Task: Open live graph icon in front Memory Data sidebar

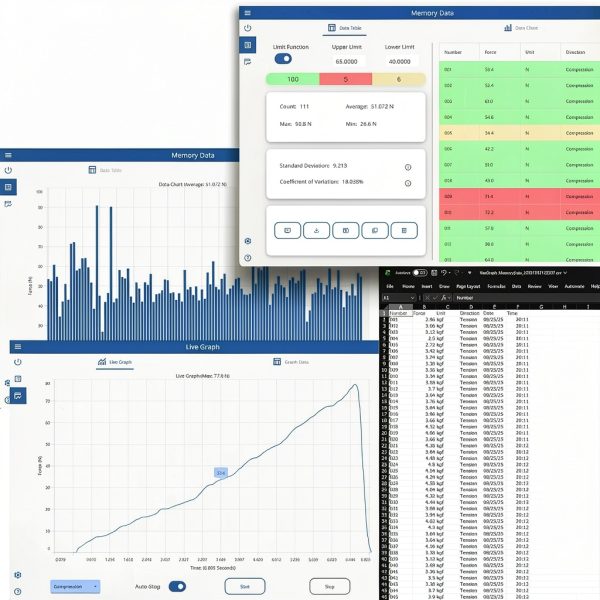Action: [x=248, y=62]
